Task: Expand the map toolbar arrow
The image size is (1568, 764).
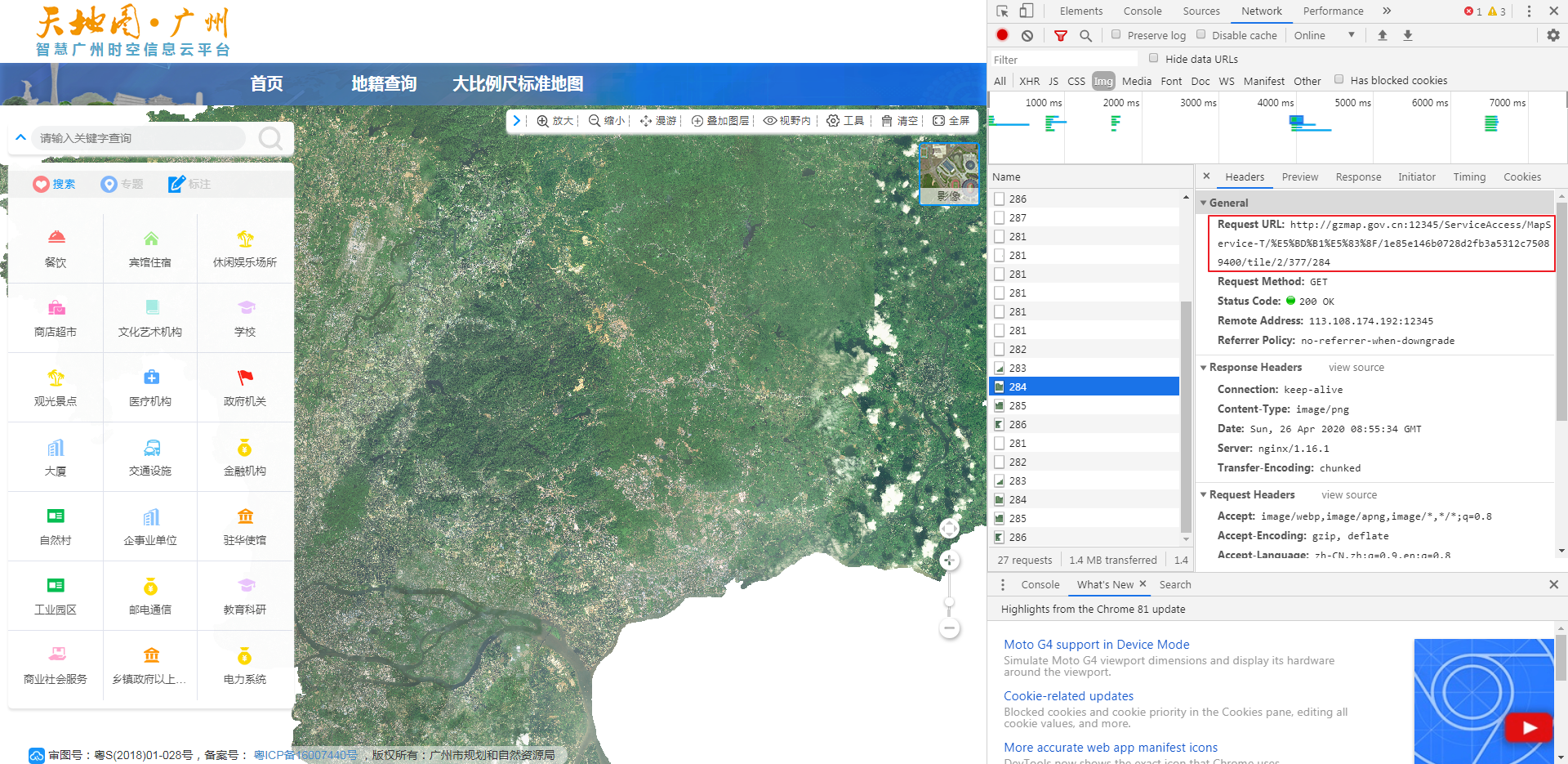Action: (x=516, y=121)
